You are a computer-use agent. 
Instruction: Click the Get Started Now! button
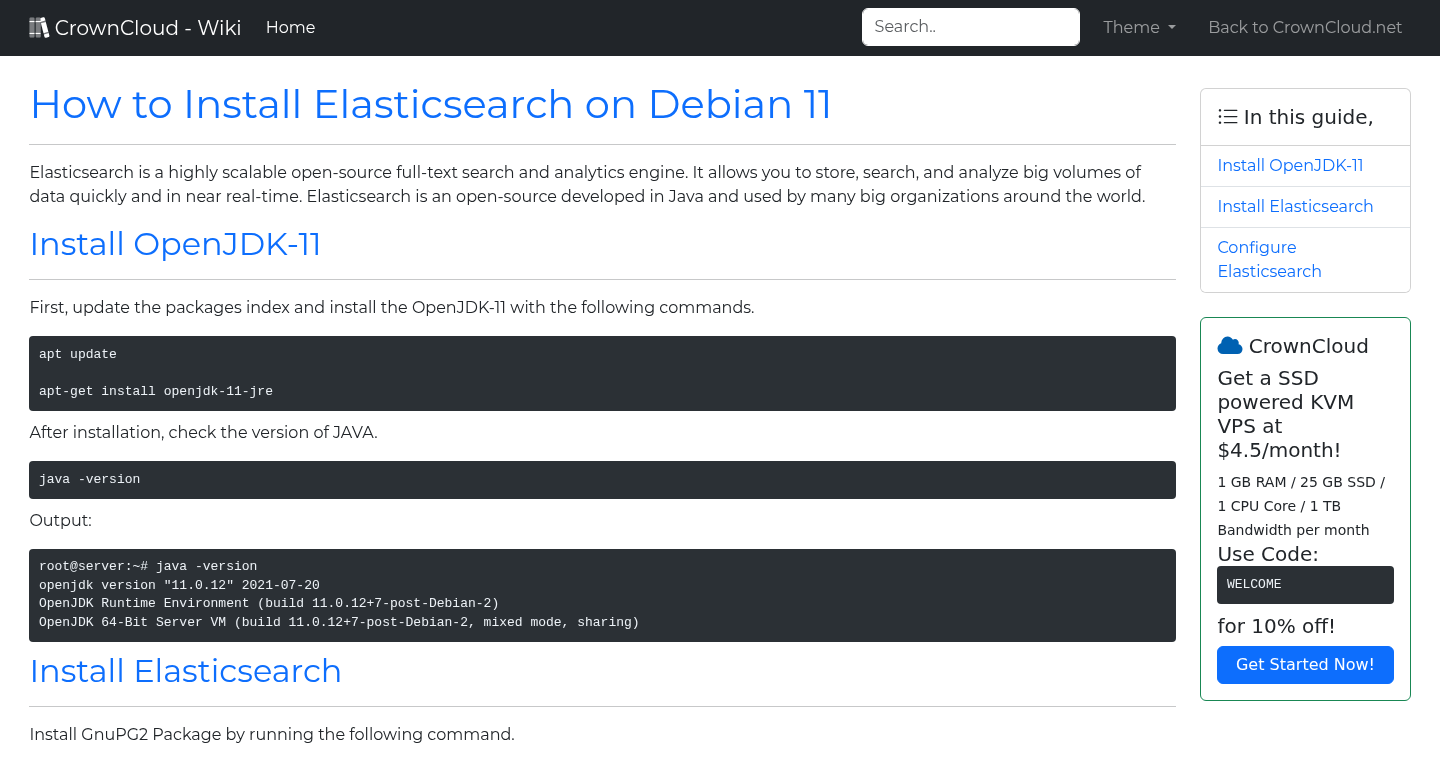pyautogui.click(x=1305, y=664)
